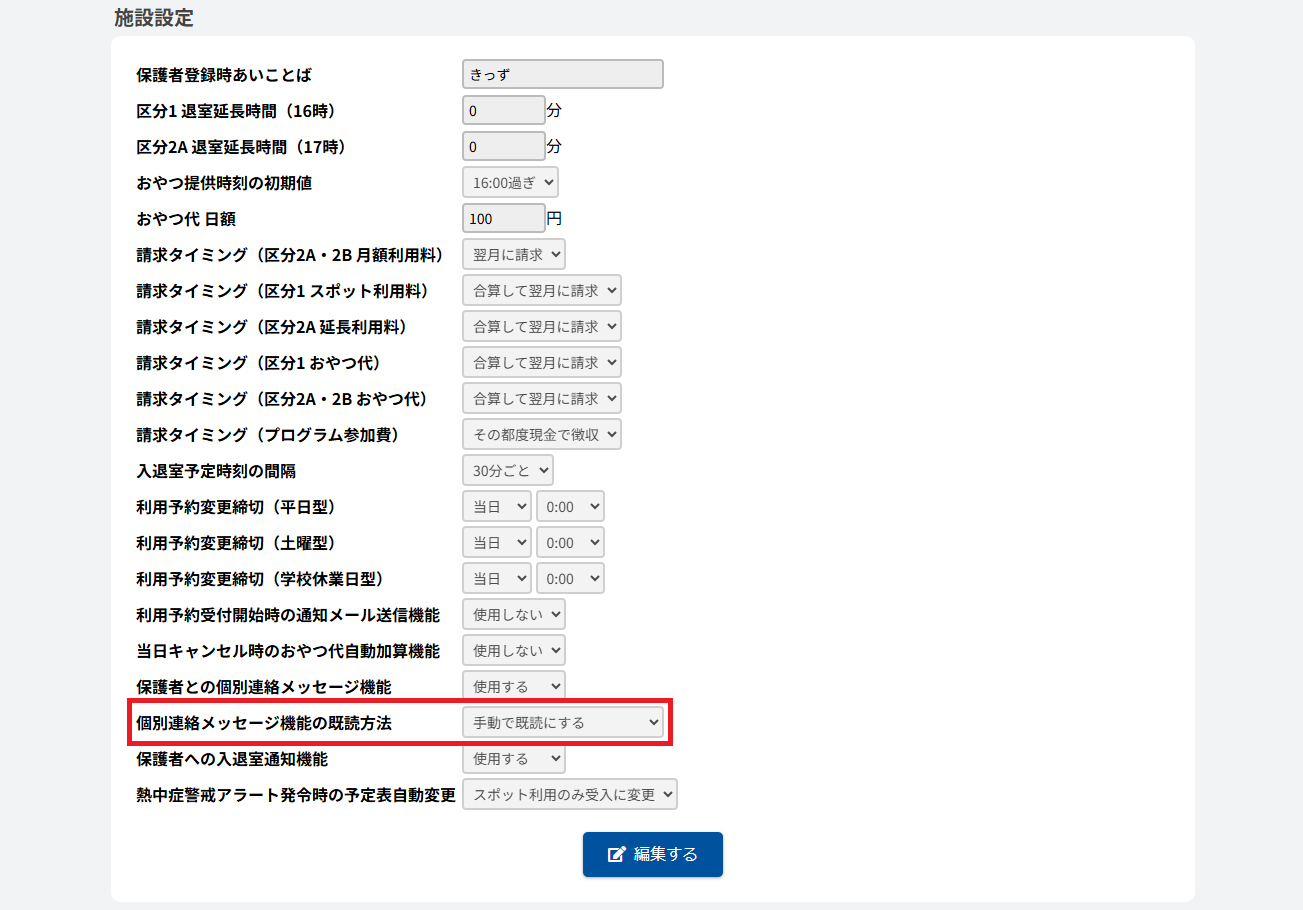Expand 請求タイミング 区分1 スポット利用料 dropdown
The width and height of the screenshot is (1303, 910).
[x=541, y=290]
